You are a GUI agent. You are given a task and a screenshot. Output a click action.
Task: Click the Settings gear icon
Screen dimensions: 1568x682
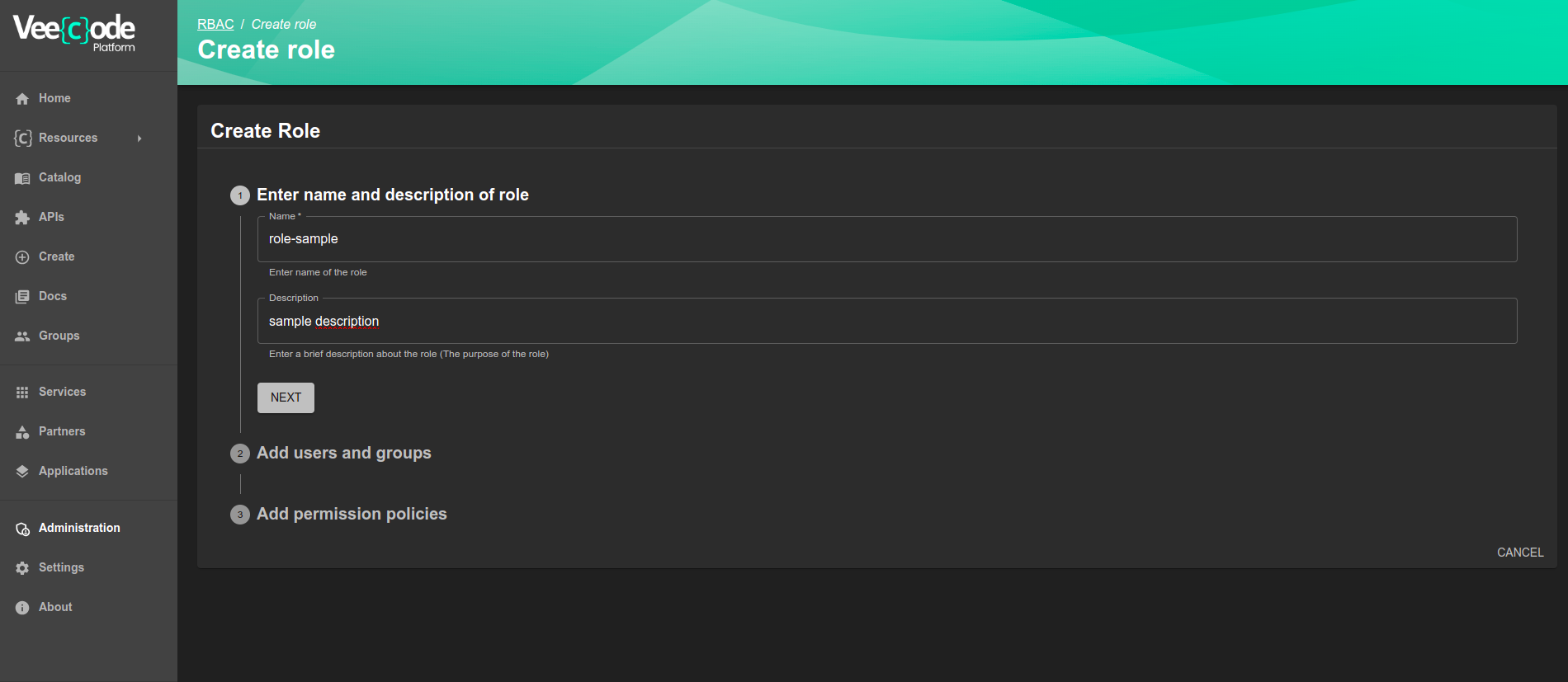point(22,568)
